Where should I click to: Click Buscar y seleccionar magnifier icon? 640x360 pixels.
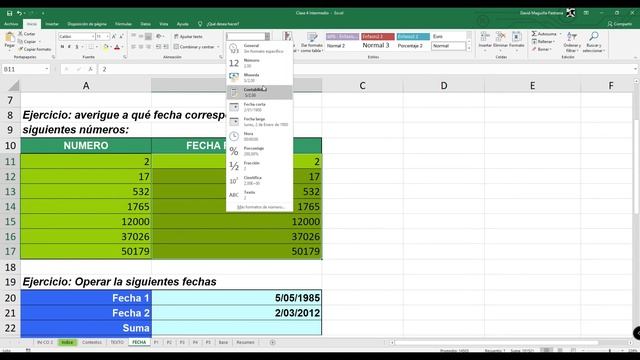pyautogui.click(x=594, y=36)
